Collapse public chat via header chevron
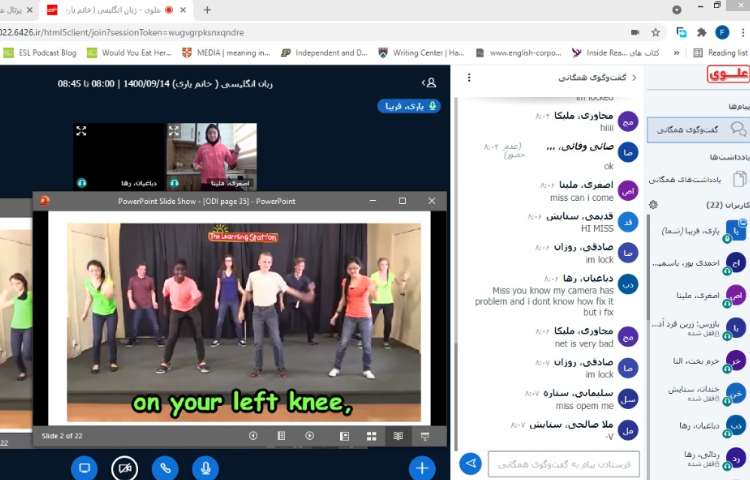750x480 pixels. 634,77
